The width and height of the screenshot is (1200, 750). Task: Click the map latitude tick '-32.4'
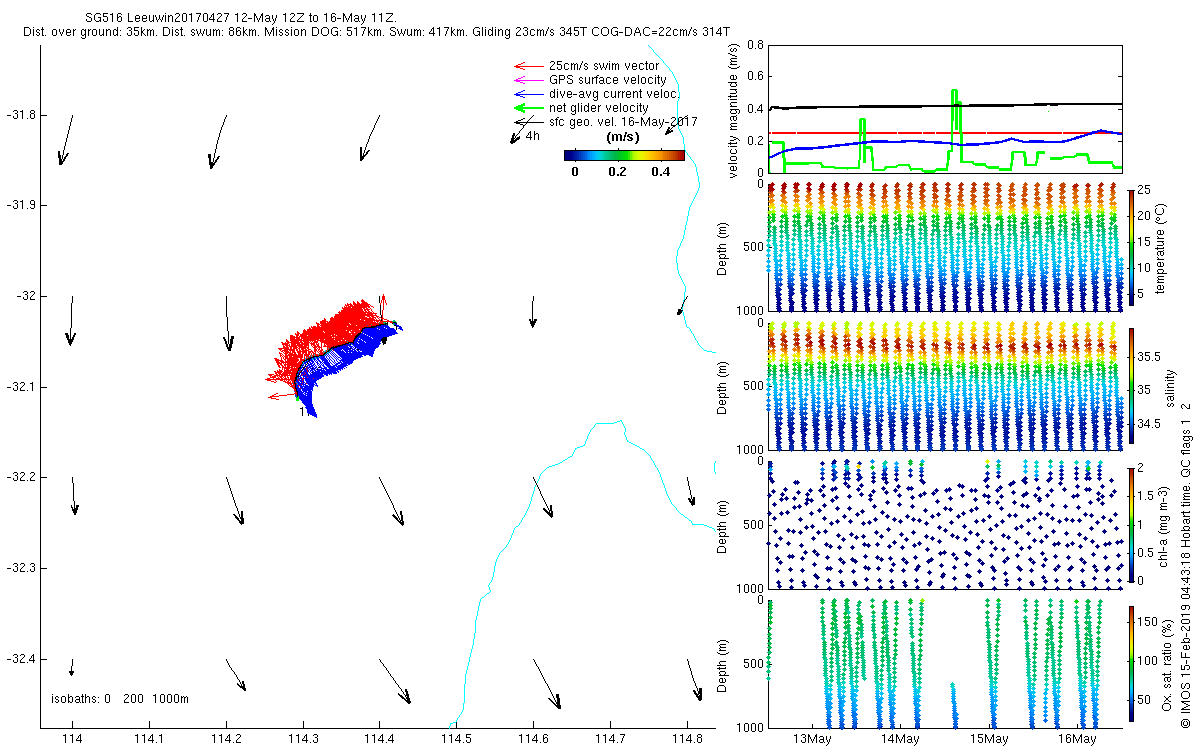20,659
